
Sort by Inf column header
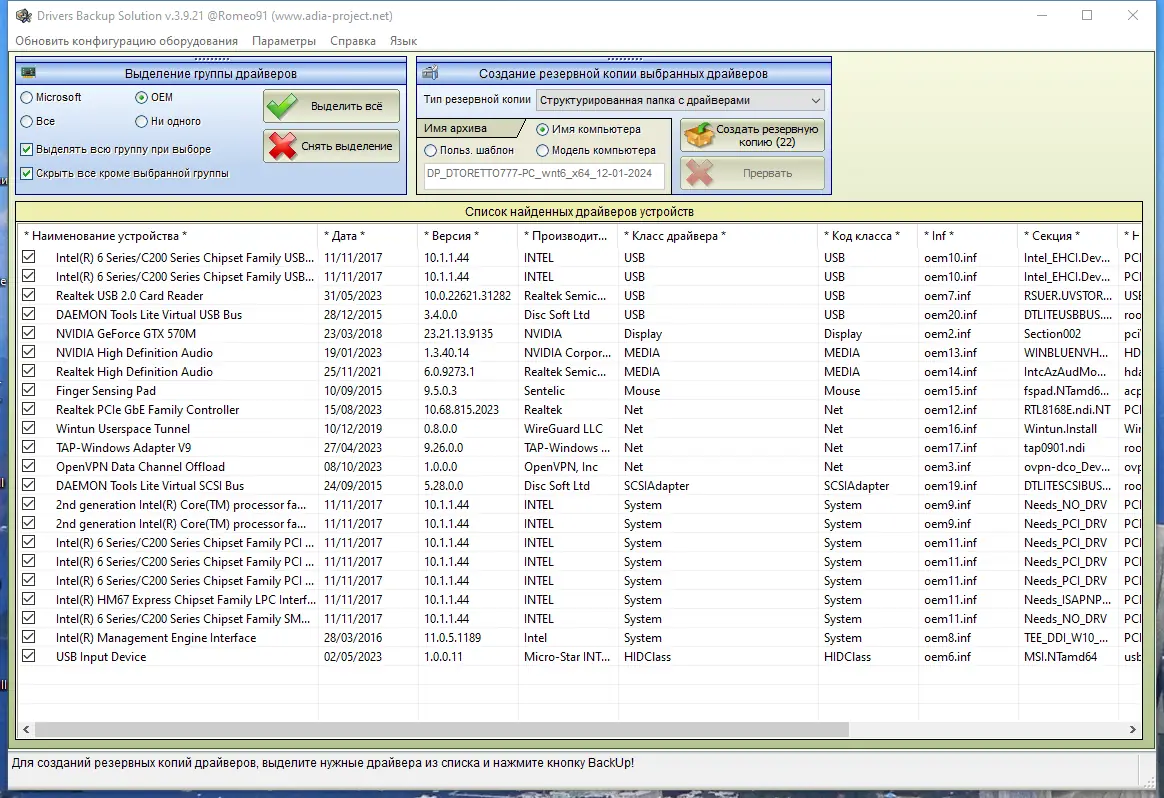[968, 236]
